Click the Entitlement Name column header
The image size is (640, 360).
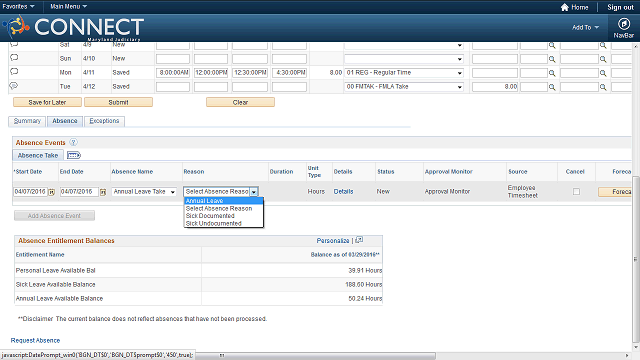[40, 254]
